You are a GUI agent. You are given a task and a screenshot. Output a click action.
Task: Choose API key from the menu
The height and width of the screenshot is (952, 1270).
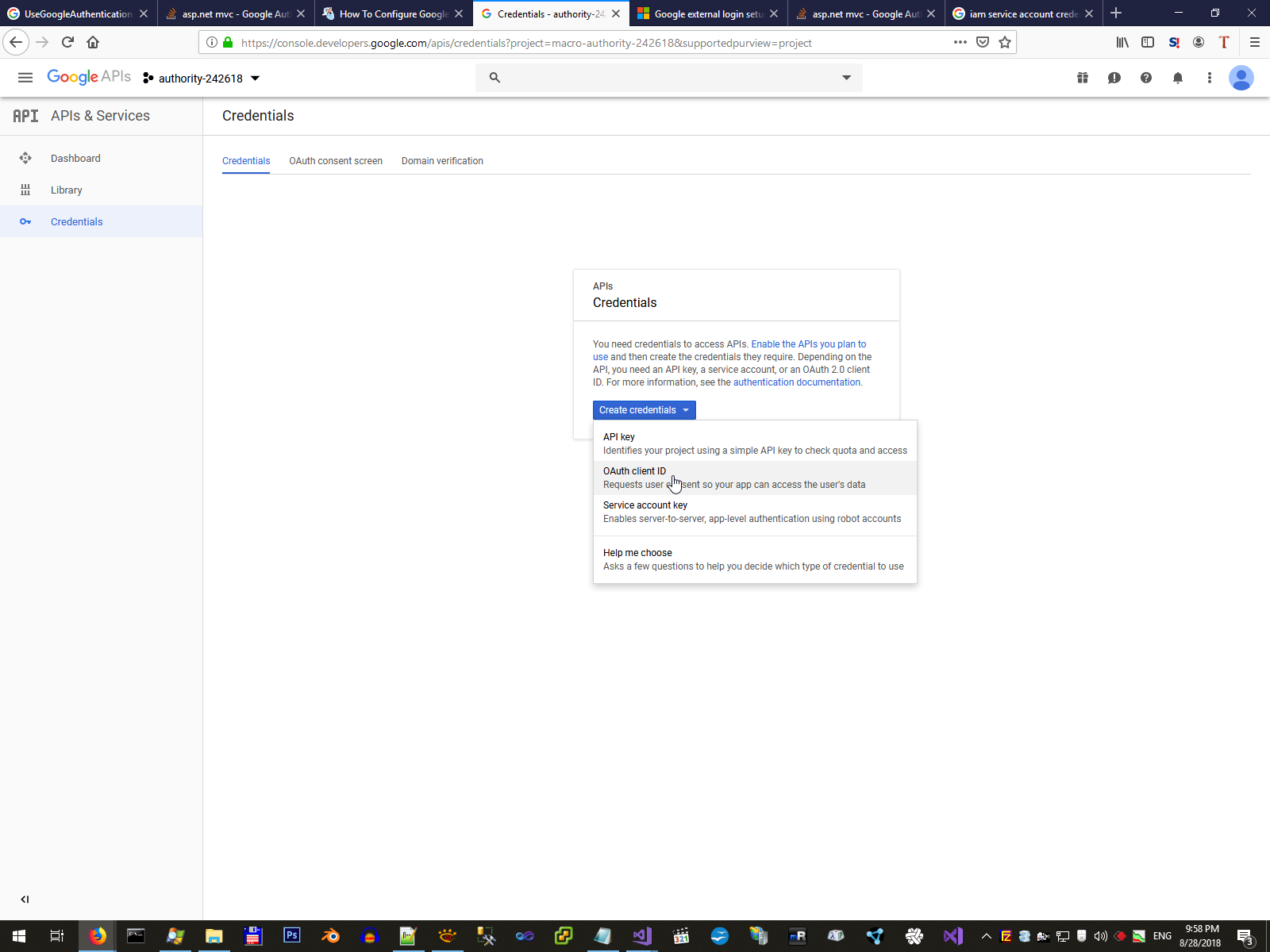pos(755,443)
